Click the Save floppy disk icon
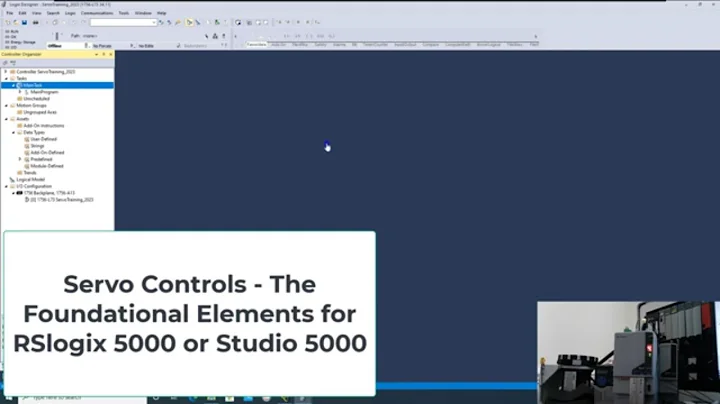 [x=24, y=22]
